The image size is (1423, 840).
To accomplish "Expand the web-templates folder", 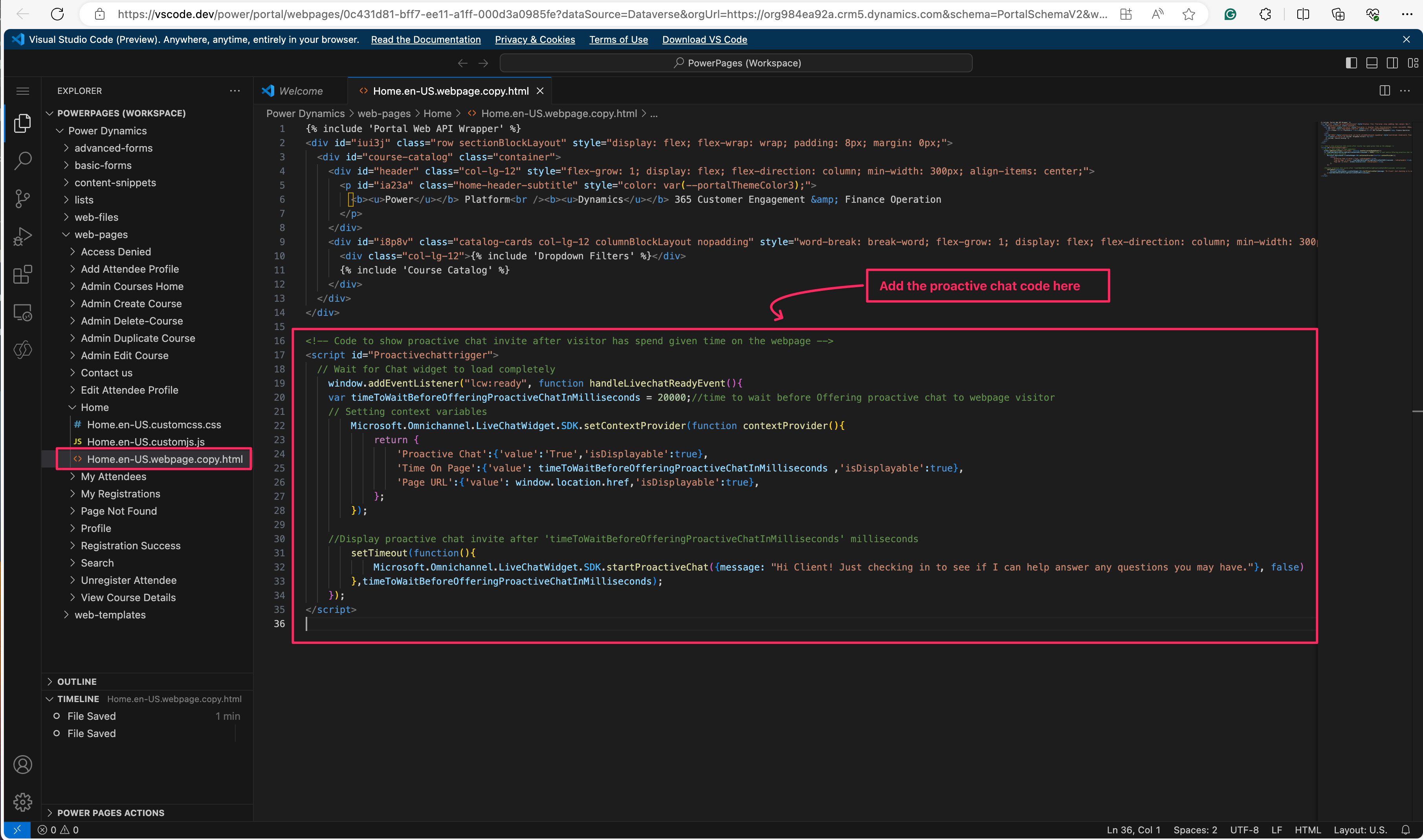I will point(110,615).
